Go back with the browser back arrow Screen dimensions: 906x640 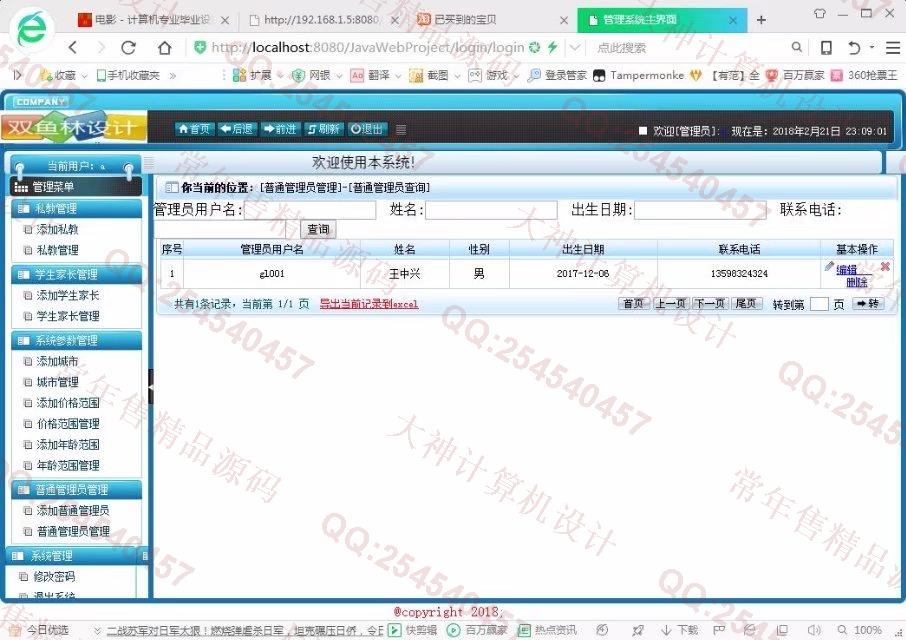pyautogui.click(x=73, y=47)
